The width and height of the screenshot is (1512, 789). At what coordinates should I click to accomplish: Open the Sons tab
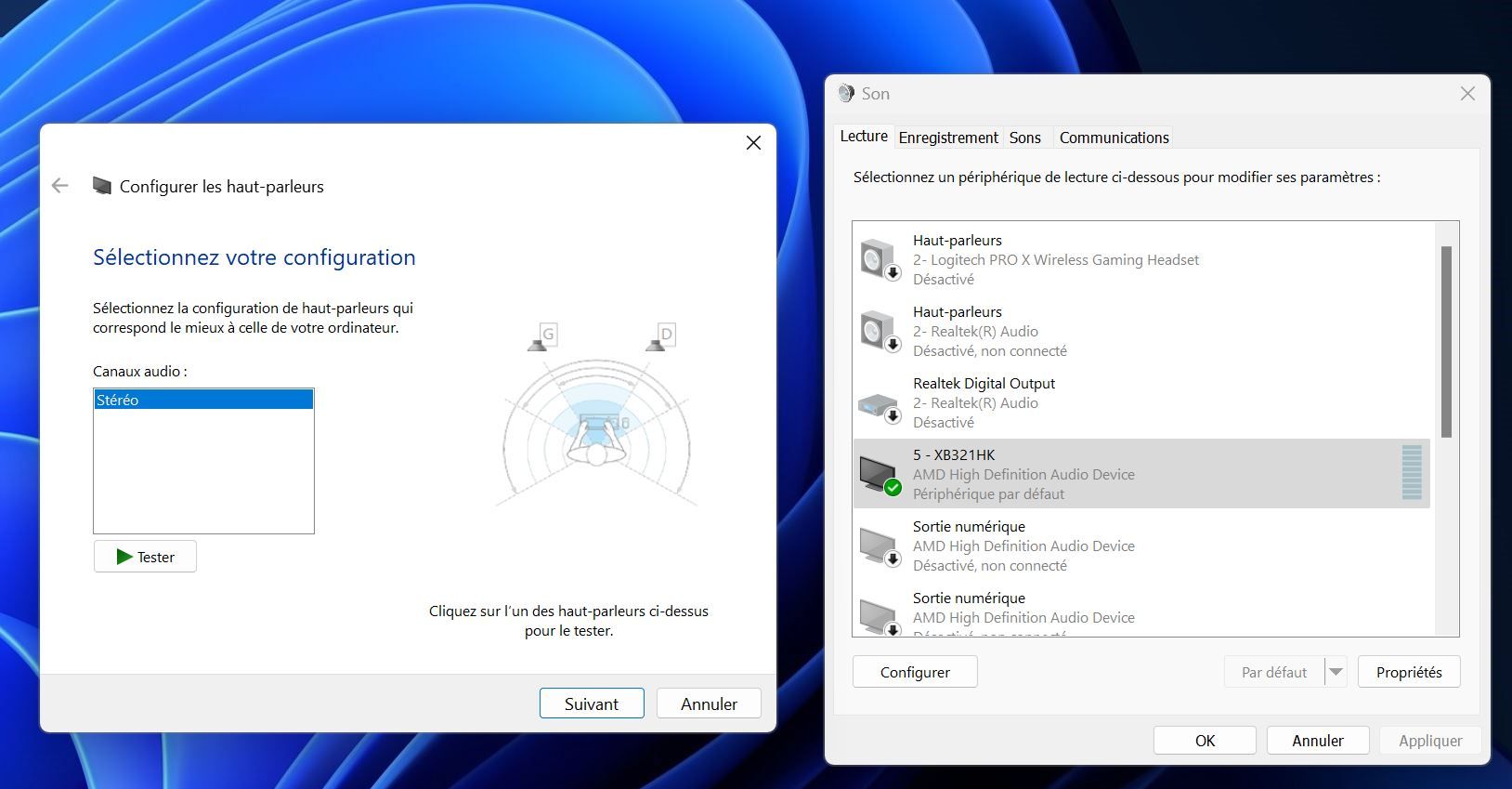[x=1025, y=138]
